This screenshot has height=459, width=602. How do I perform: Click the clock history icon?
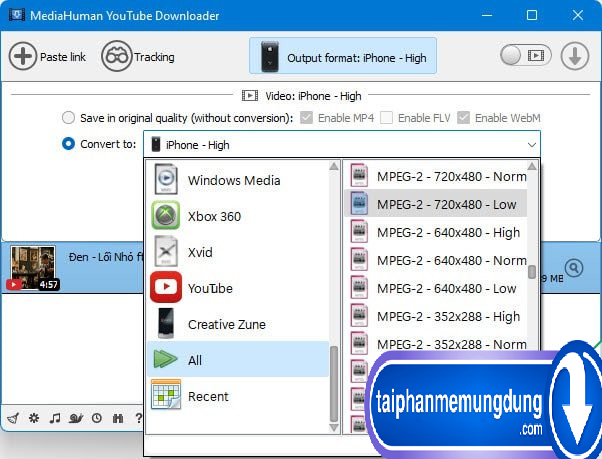[97, 418]
